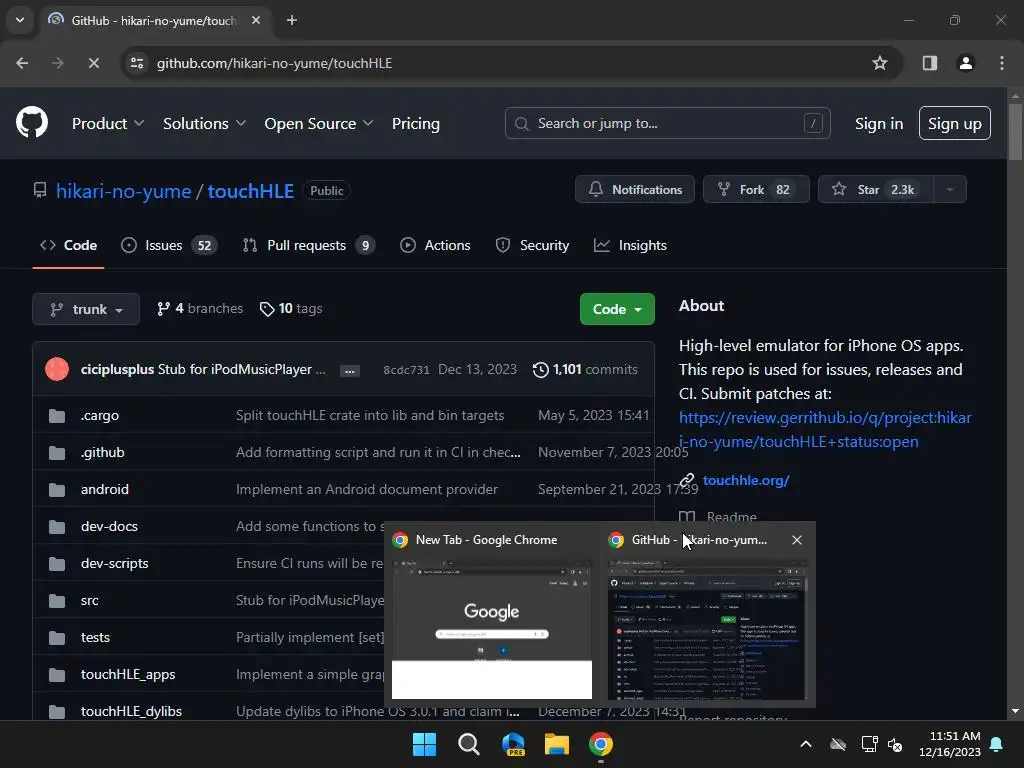Image resolution: width=1024 pixels, height=768 pixels.
Task: Bookmark this page with the star icon
Action: [x=880, y=63]
